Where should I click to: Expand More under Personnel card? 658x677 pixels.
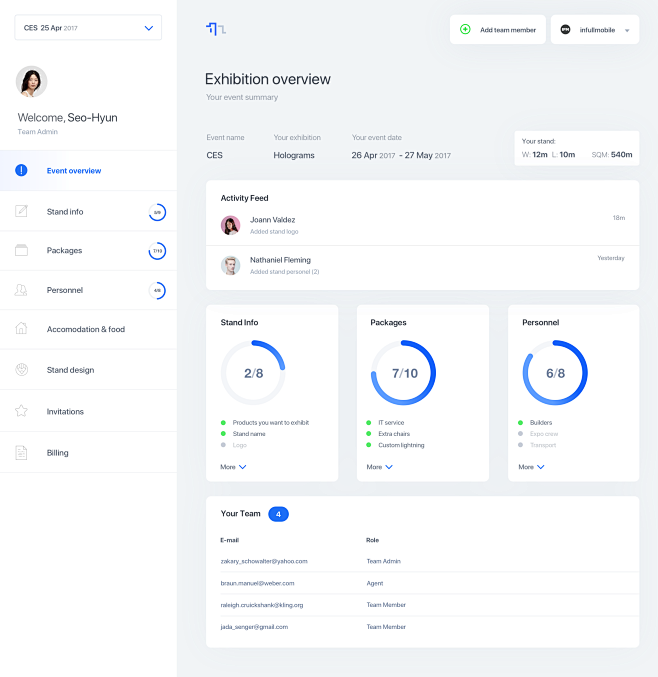point(531,467)
